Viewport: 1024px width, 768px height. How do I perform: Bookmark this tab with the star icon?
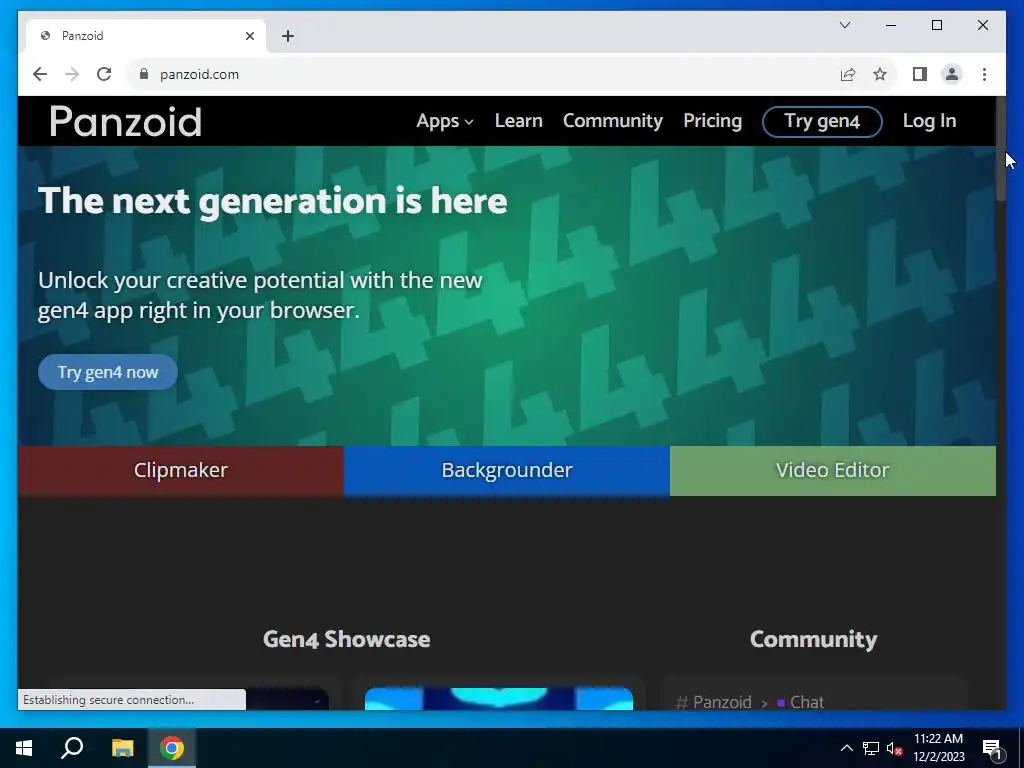880,74
